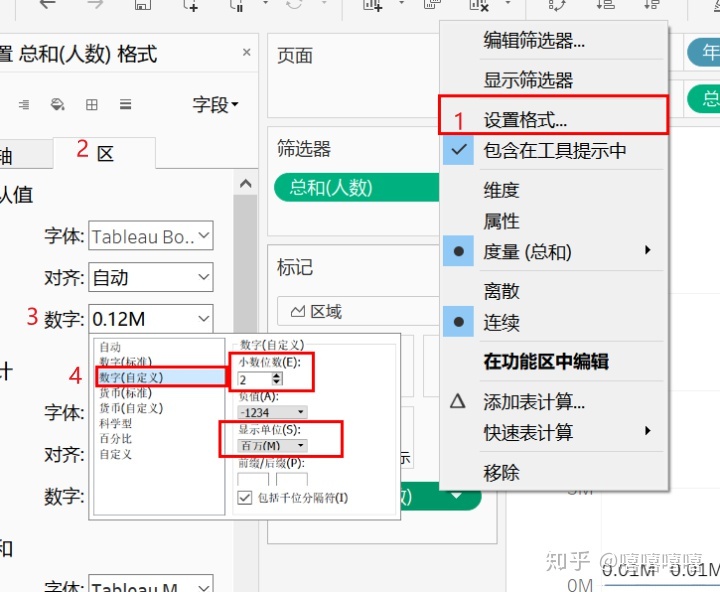Open the shading paint bucket icon

[57, 105]
